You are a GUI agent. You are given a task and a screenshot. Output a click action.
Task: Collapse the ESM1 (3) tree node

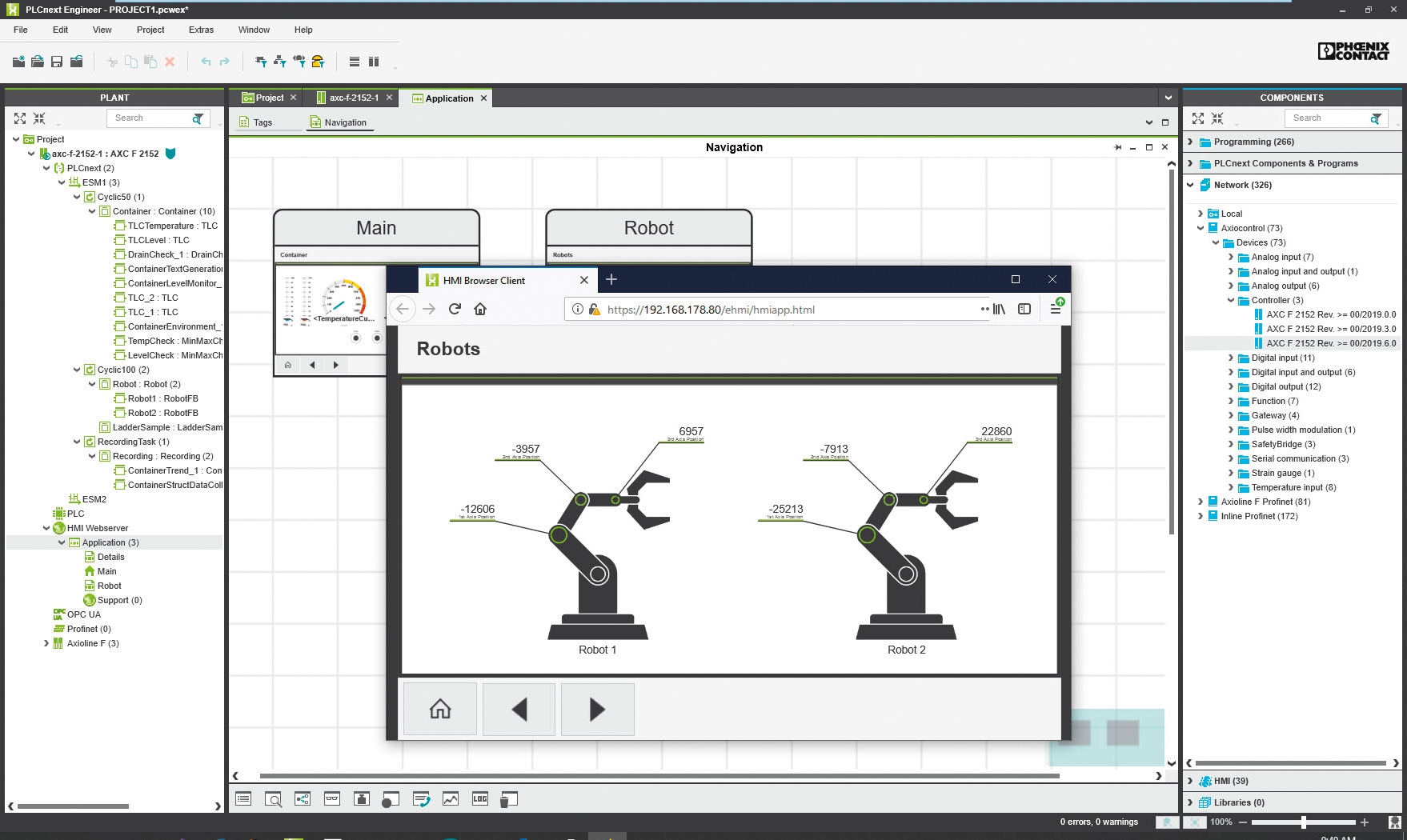coord(62,182)
